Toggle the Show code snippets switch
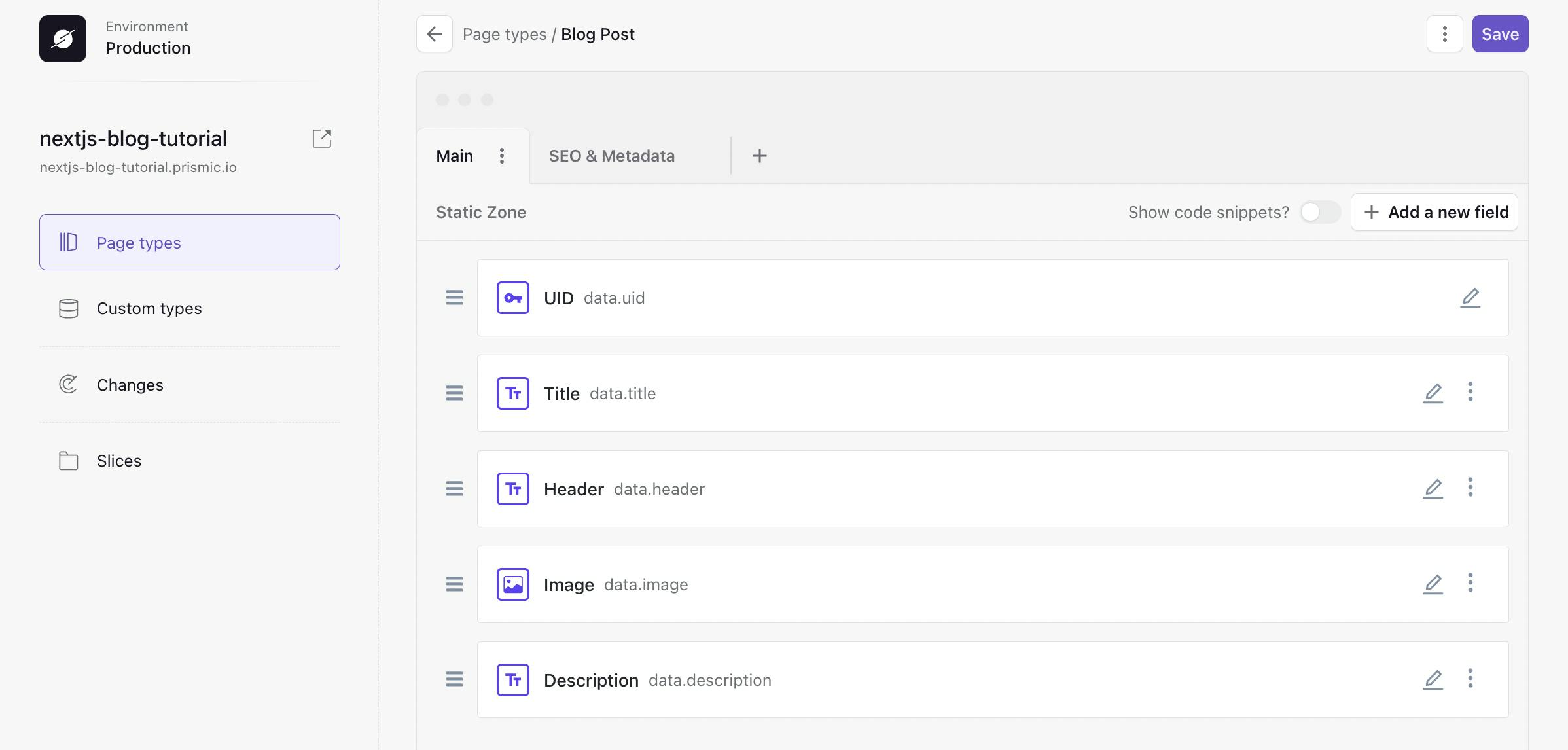Viewport: 1568px width, 750px height. (x=1321, y=212)
